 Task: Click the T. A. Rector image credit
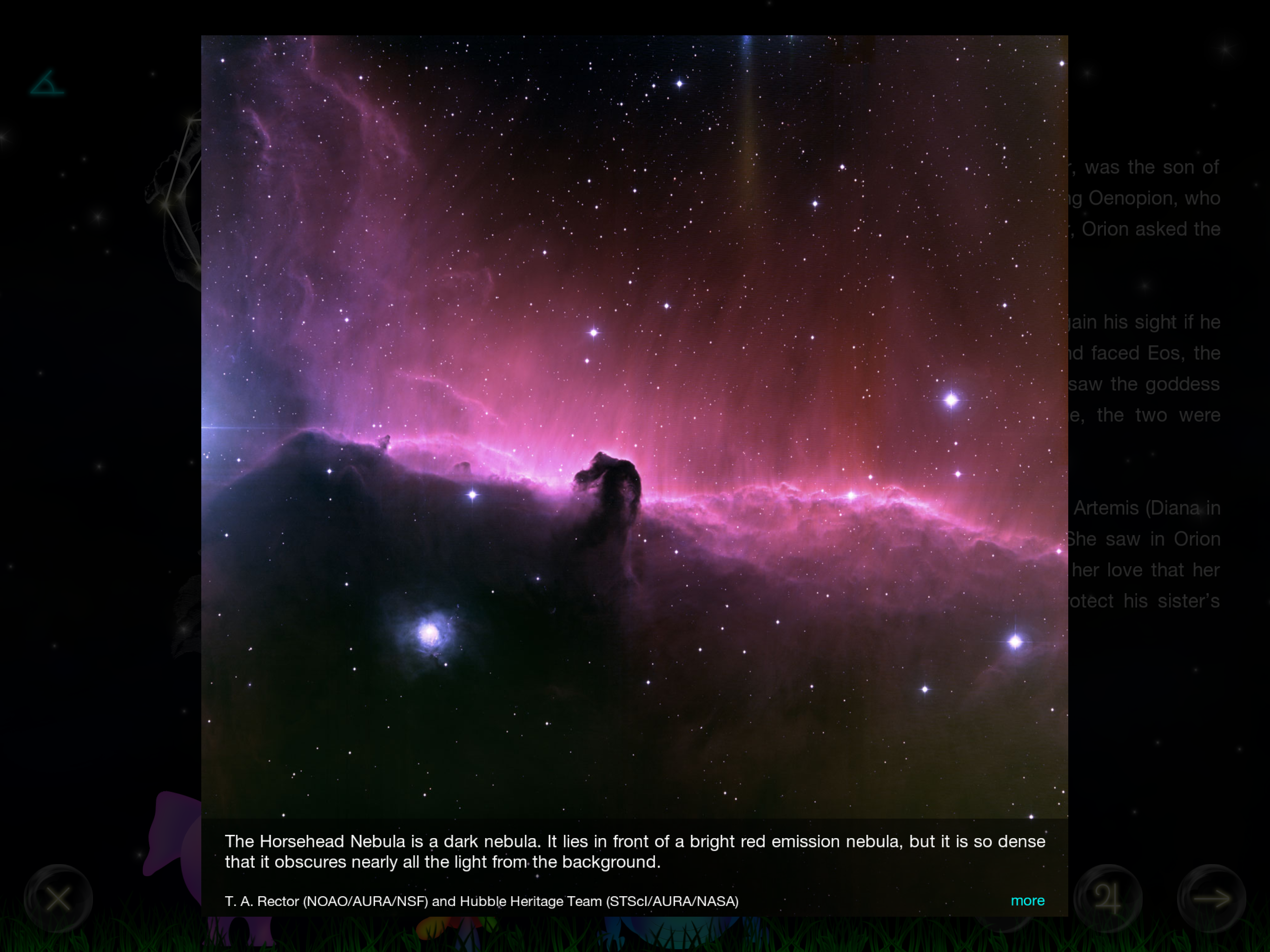[481, 901]
